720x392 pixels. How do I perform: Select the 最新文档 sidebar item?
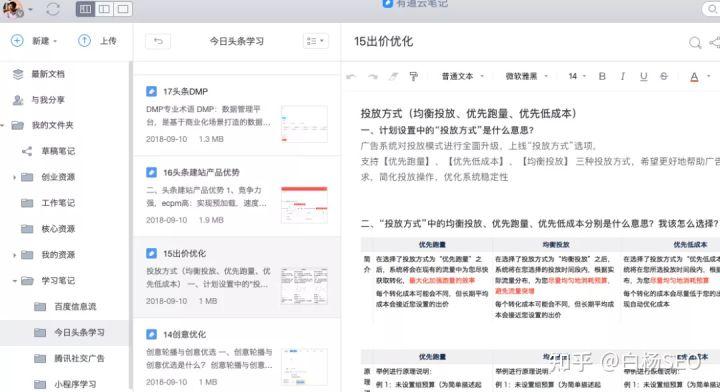coord(64,74)
